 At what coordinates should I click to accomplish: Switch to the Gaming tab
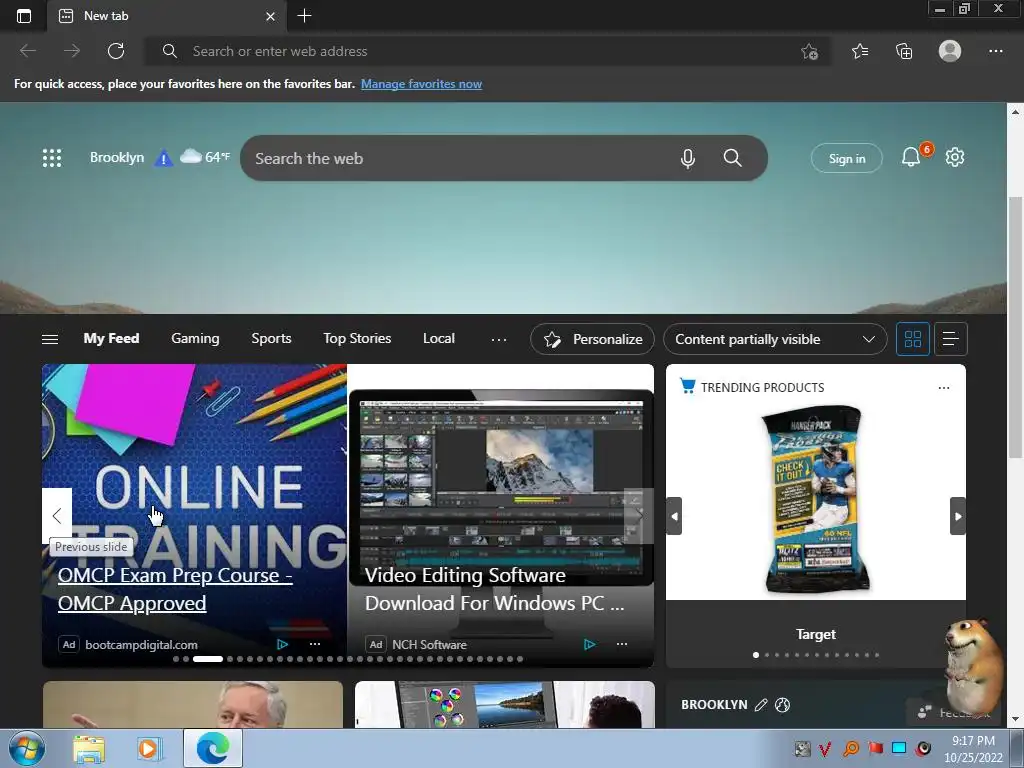coord(195,338)
